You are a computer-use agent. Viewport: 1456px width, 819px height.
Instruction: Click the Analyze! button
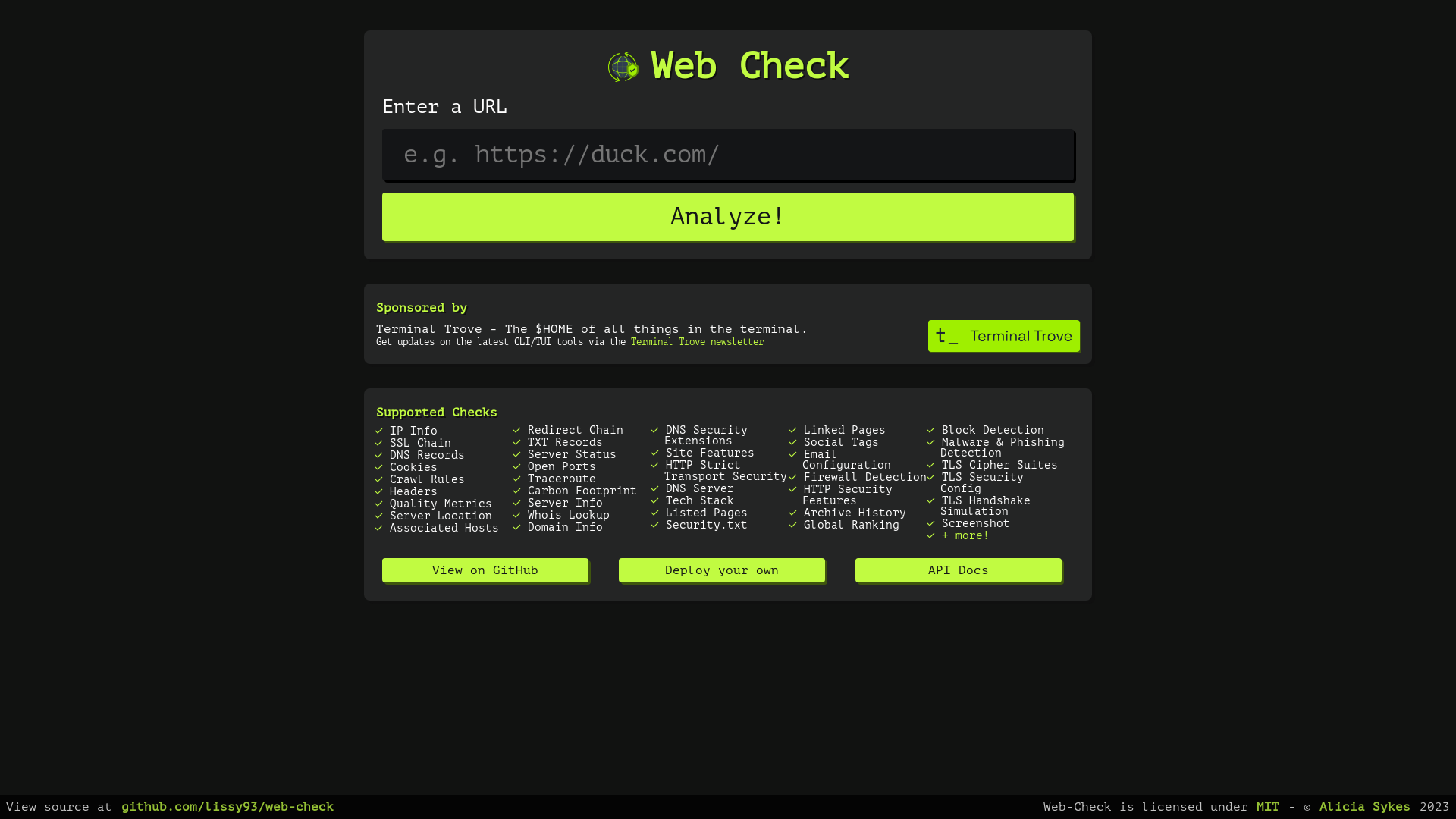point(728,217)
